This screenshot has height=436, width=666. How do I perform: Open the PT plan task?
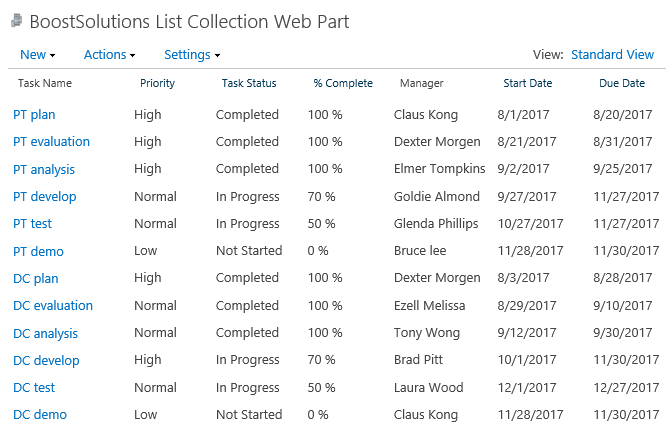[34, 115]
